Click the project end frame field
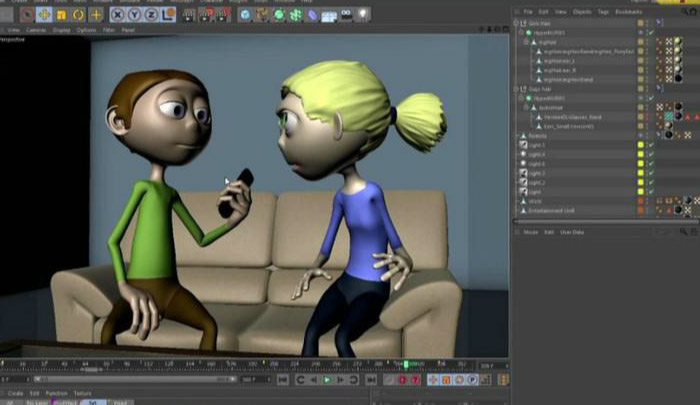Screen dimensions: 700x405 tap(256, 380)
